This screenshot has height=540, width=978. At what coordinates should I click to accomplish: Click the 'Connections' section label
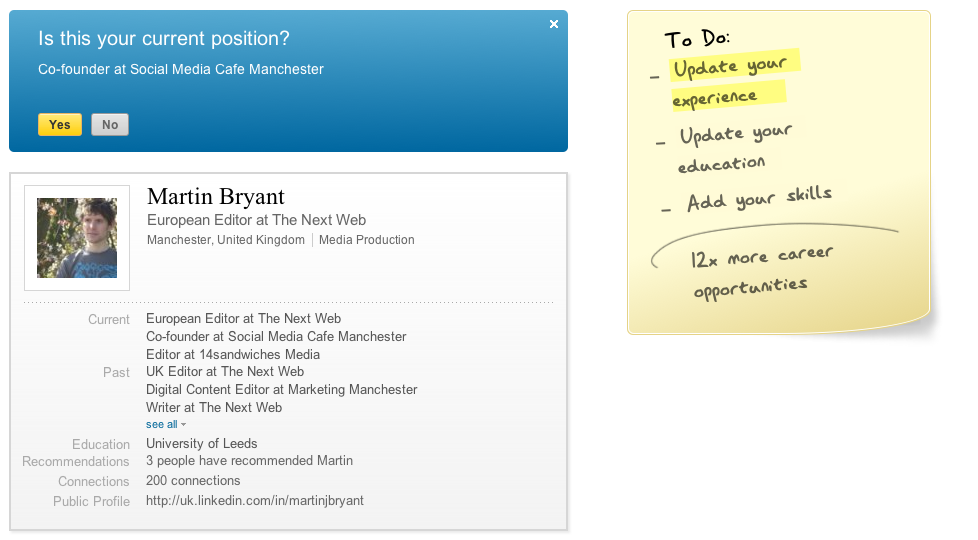coord(94,482)
